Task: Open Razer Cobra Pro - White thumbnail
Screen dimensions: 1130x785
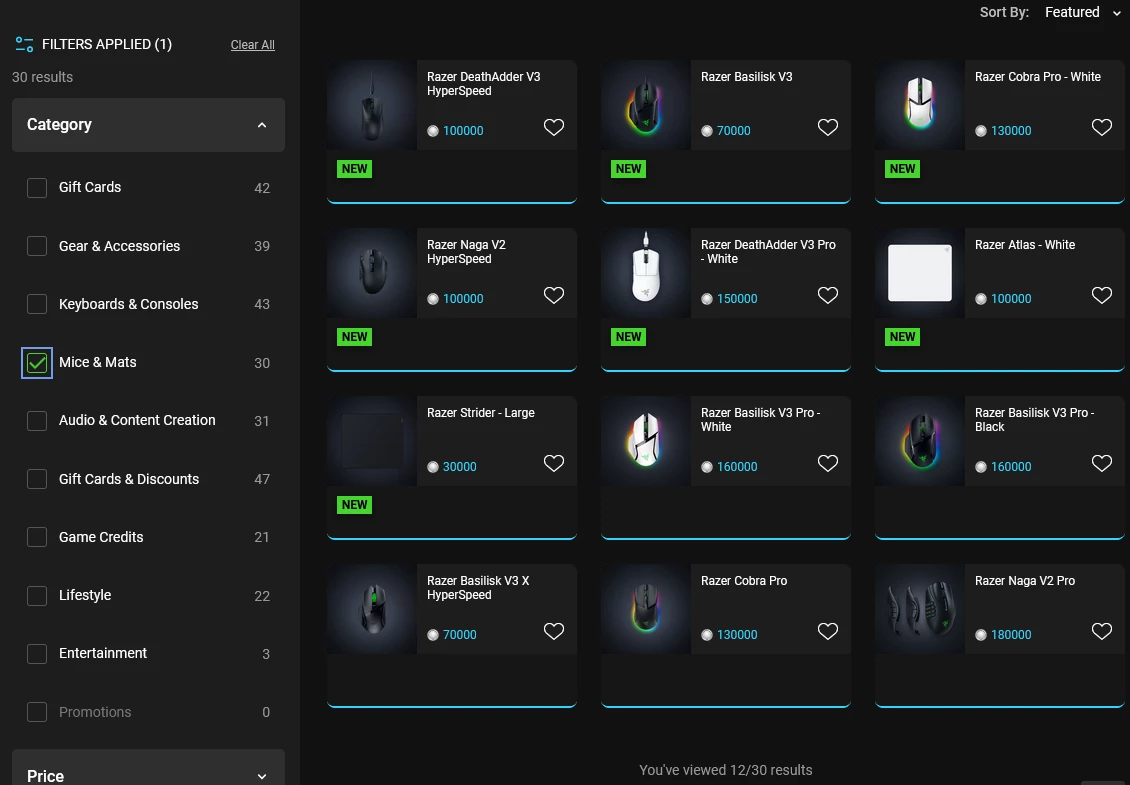Action: [920, 105]
